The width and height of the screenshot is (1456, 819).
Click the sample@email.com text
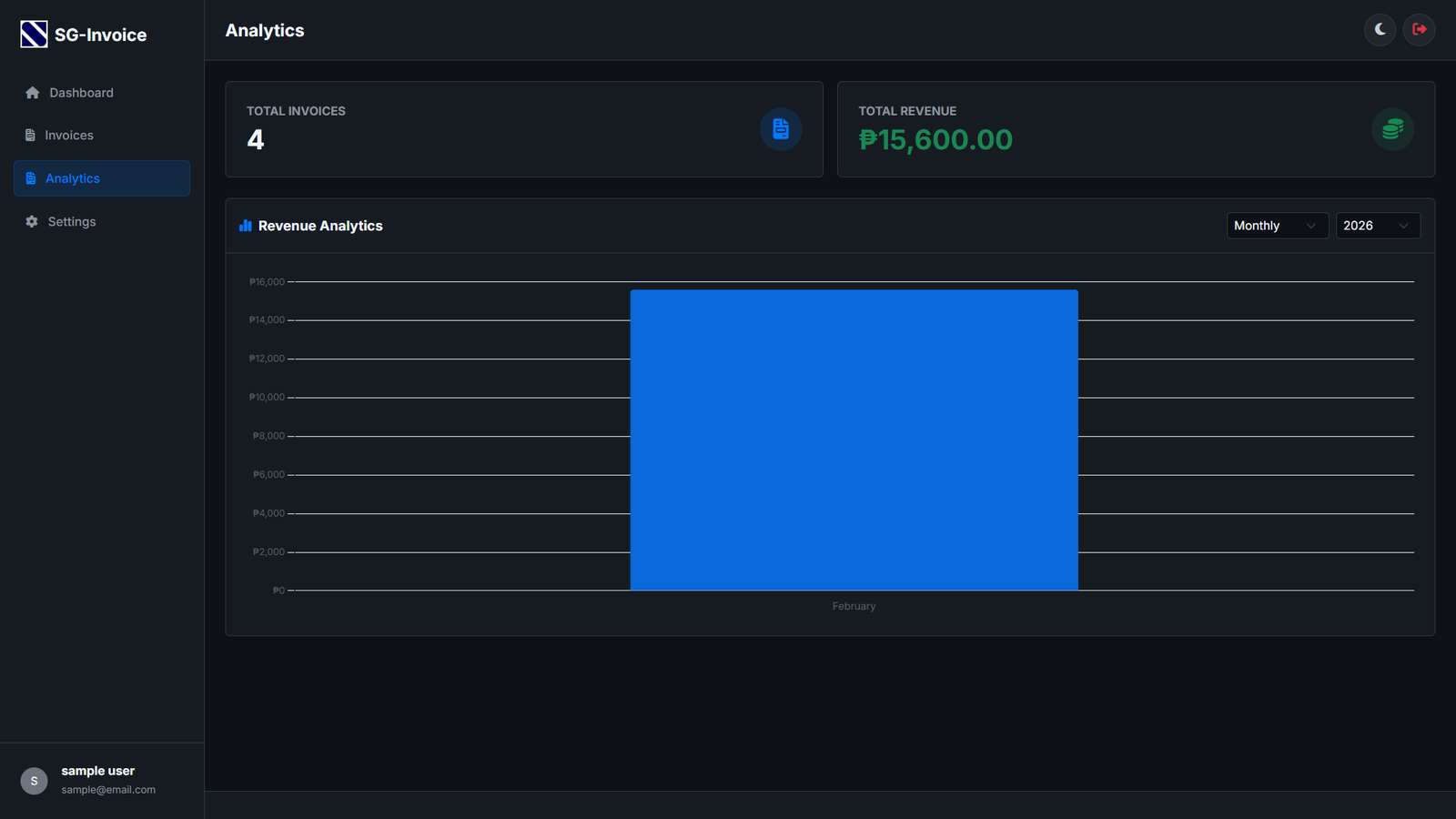[x=107, y=789]
